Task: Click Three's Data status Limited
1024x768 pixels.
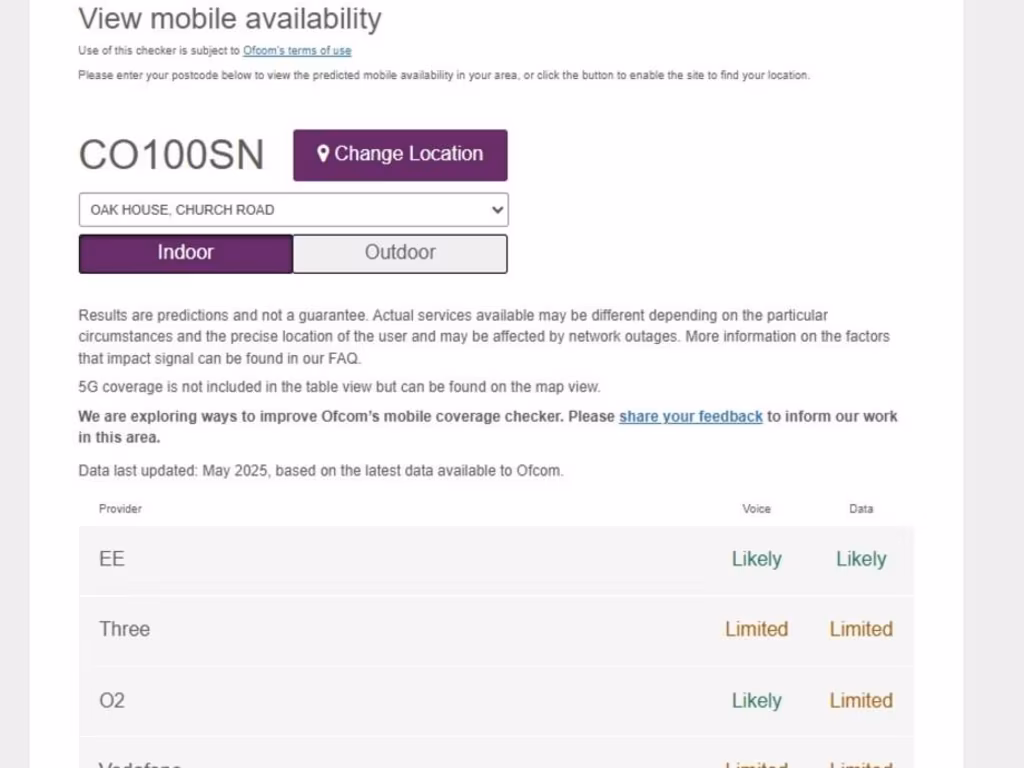Action: tap(861, 629)
